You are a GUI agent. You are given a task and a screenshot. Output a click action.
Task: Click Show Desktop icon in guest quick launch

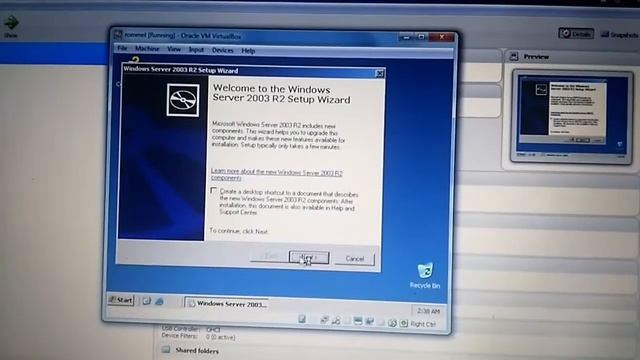[146, 301]
